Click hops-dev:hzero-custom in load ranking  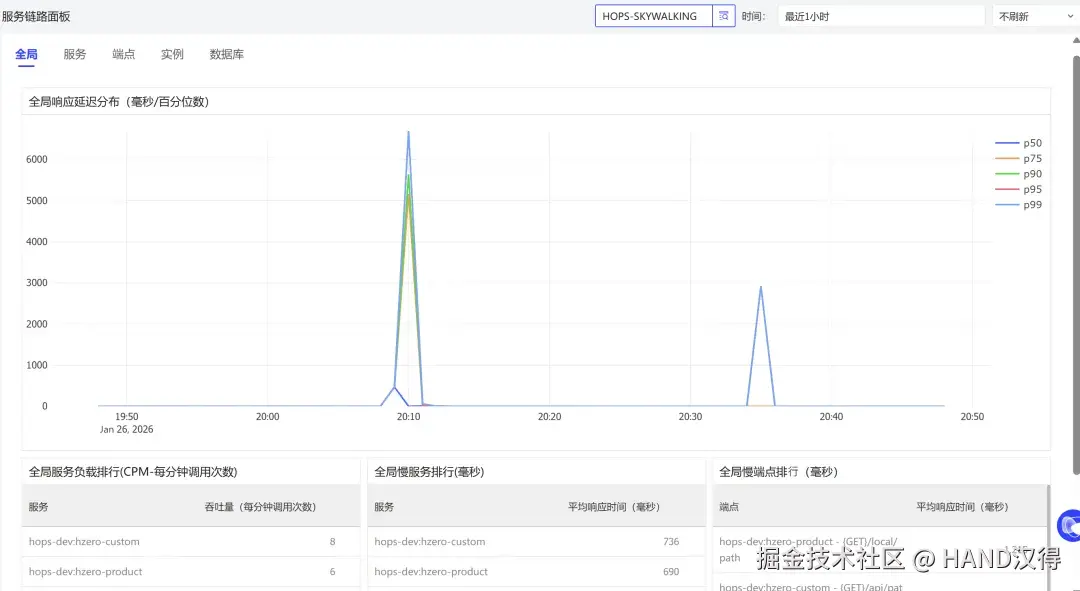pyautogui.click(x=84, y=541)
